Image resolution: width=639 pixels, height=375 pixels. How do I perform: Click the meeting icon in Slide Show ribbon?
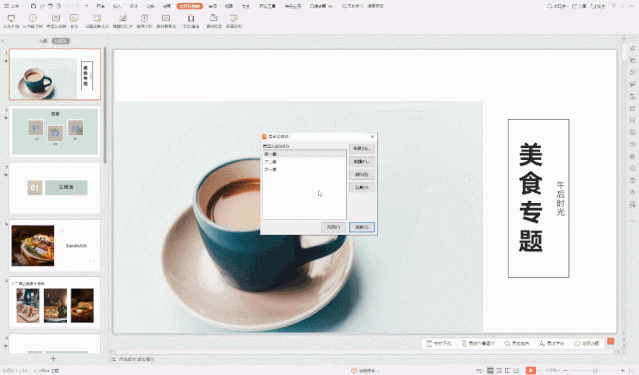[x=74, y=18]
